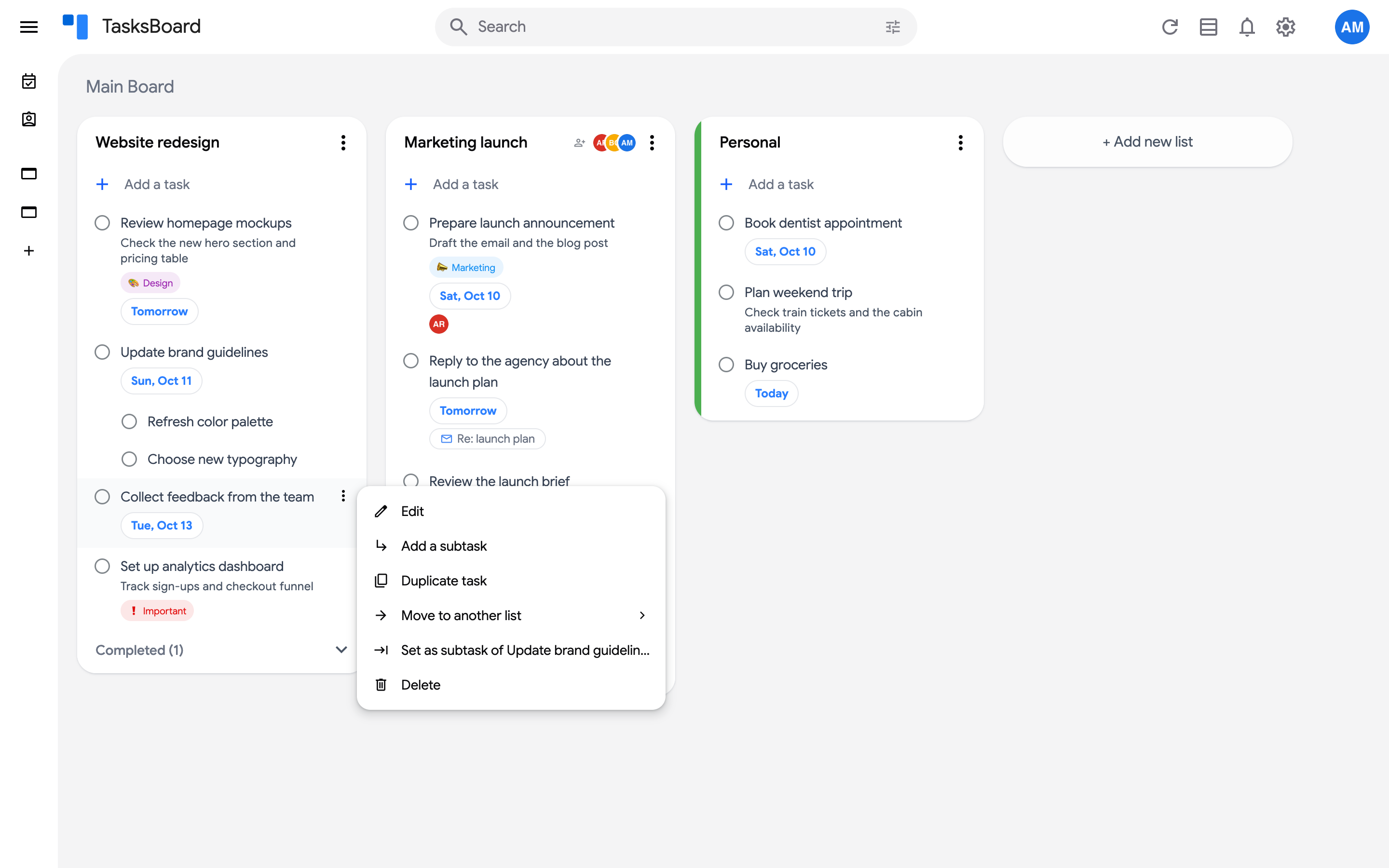Click the Marketing label chip
Viewport: 1389px width, 868px height.
[x=466, y=267]
